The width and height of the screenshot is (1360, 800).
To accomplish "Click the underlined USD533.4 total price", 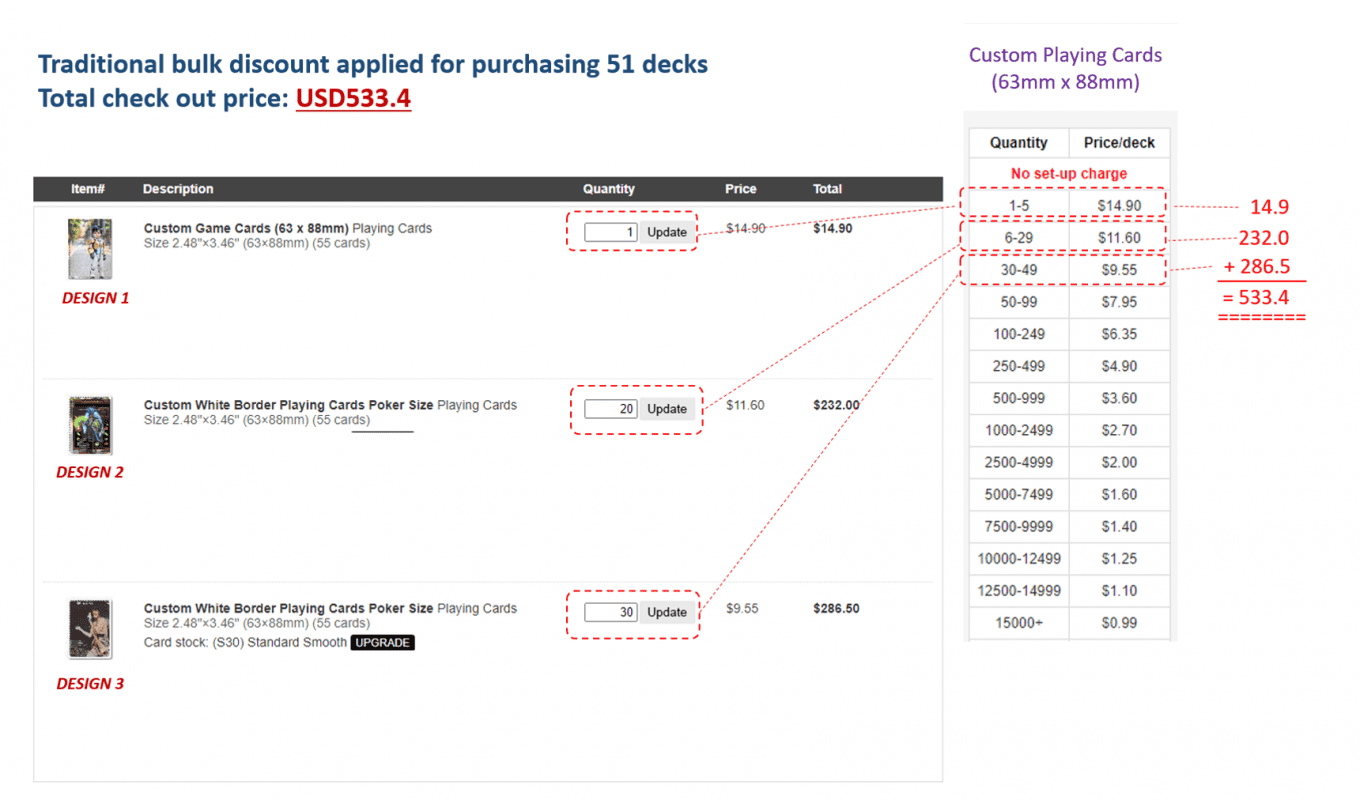I will 353,99.
